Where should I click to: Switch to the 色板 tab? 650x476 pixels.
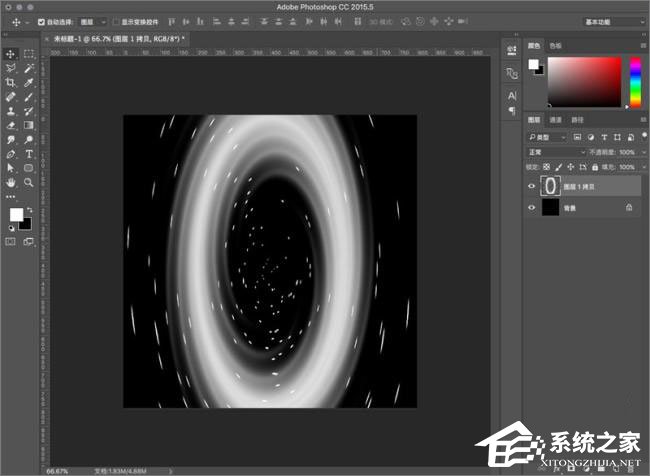pos(557,45)
